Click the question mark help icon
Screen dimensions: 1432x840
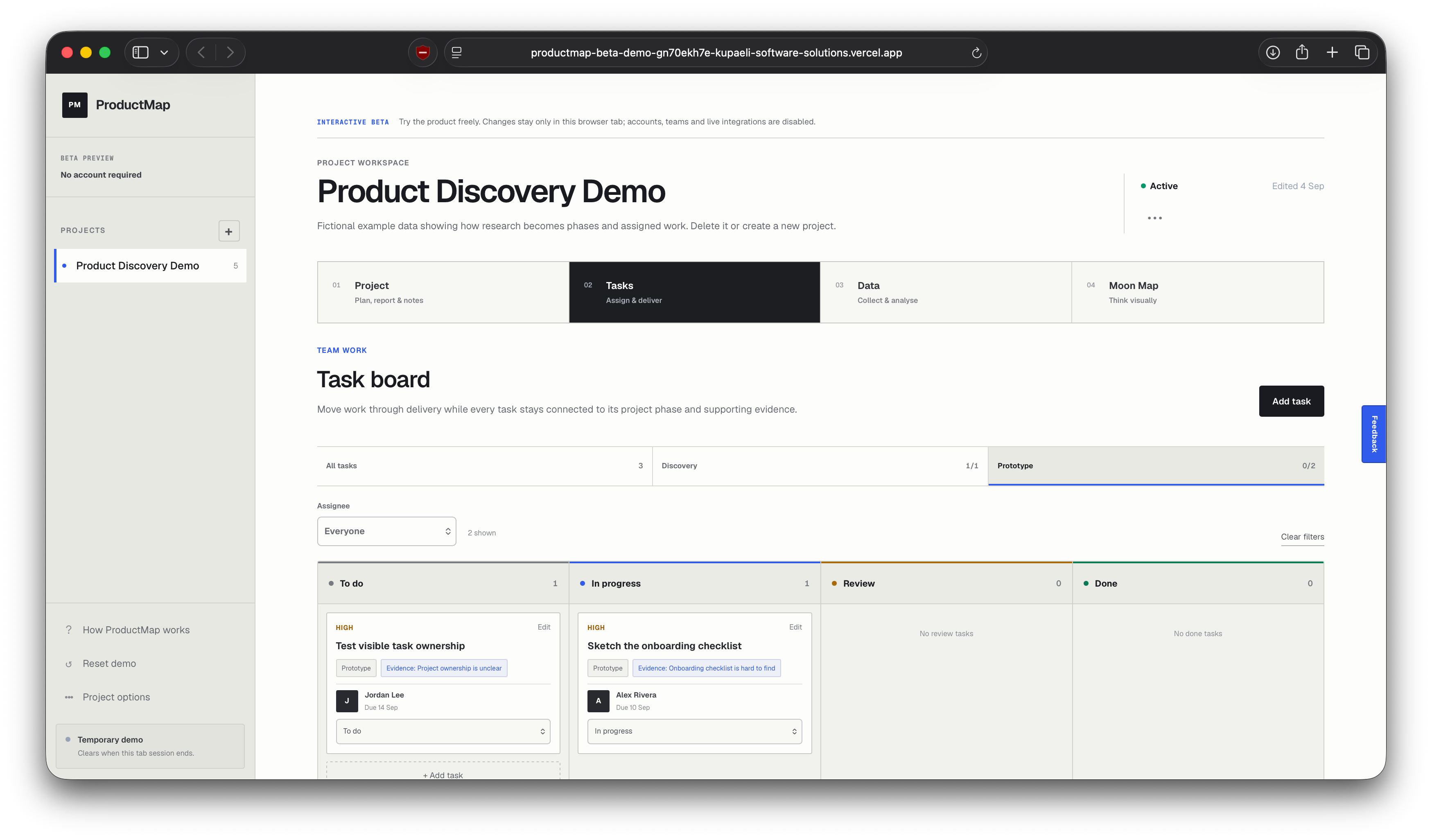pos(69,630)
